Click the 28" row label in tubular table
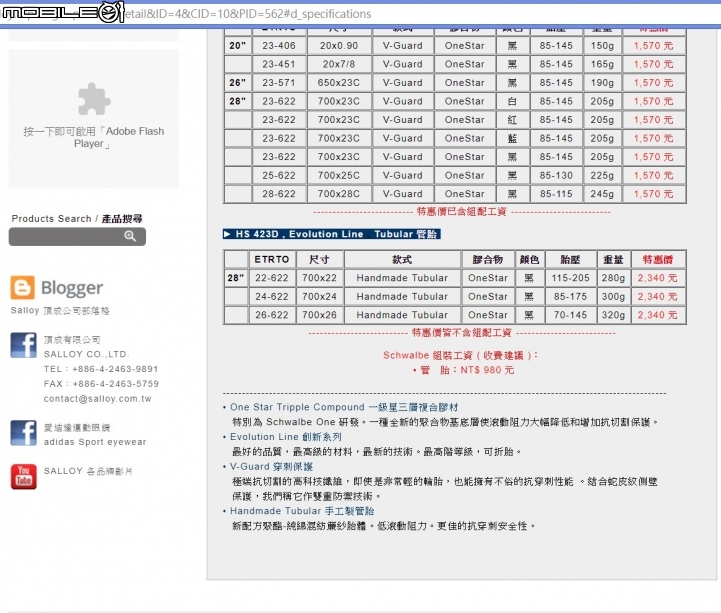 236,278
